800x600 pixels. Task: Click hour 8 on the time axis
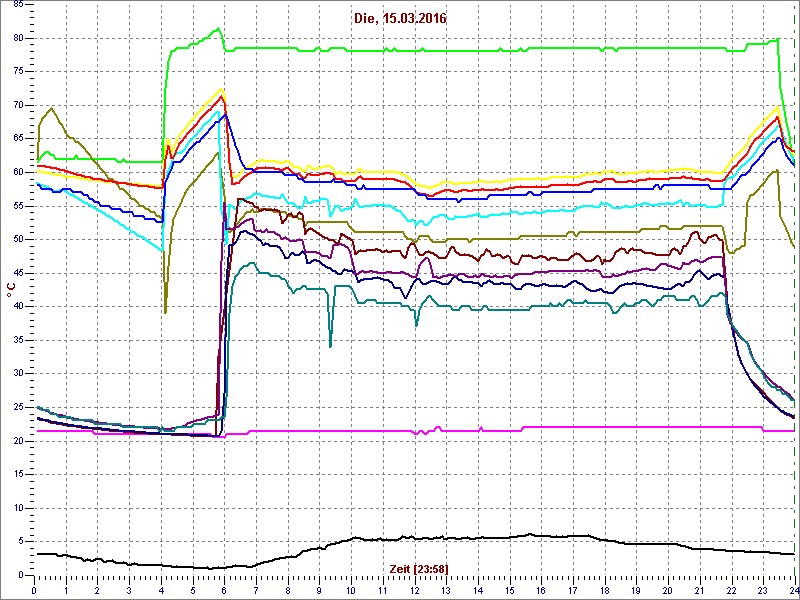288,589
